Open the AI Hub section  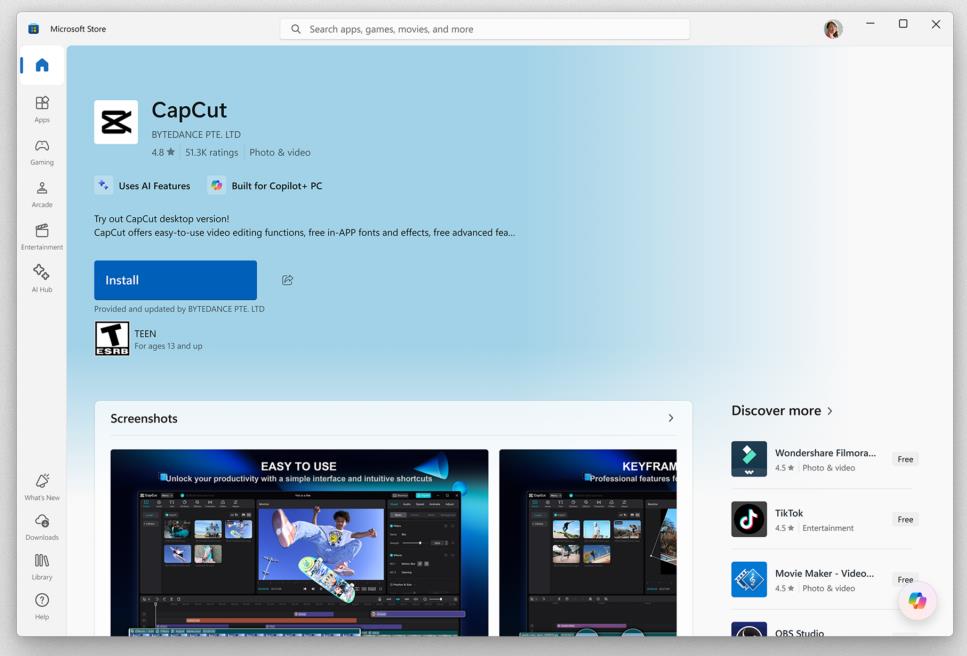tap(42, 278)
